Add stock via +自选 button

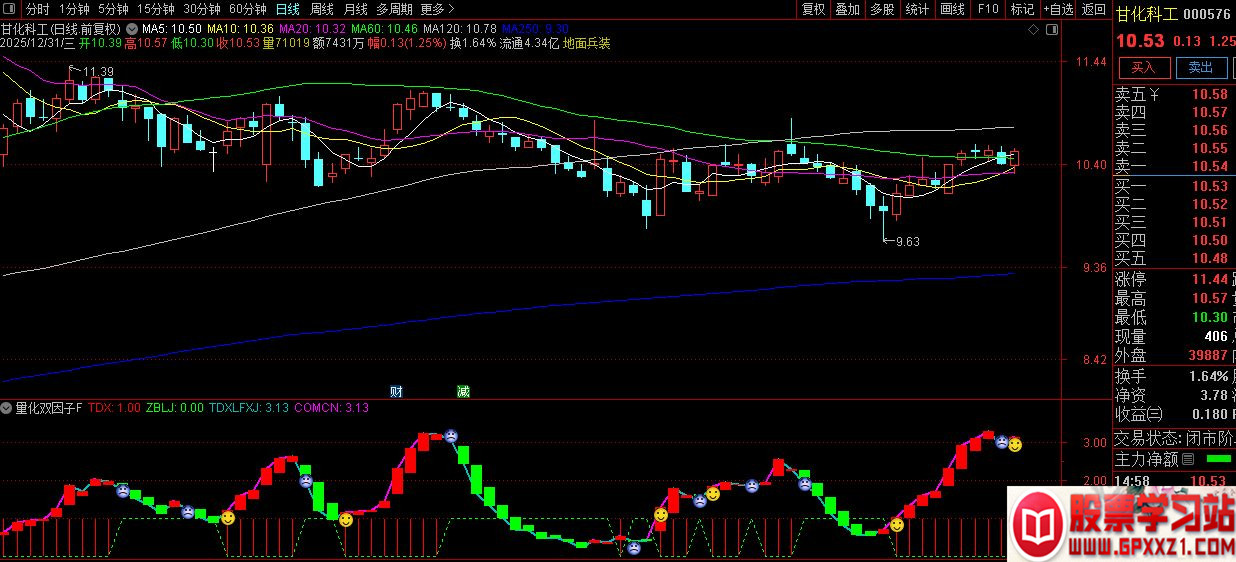(1057, 9)
